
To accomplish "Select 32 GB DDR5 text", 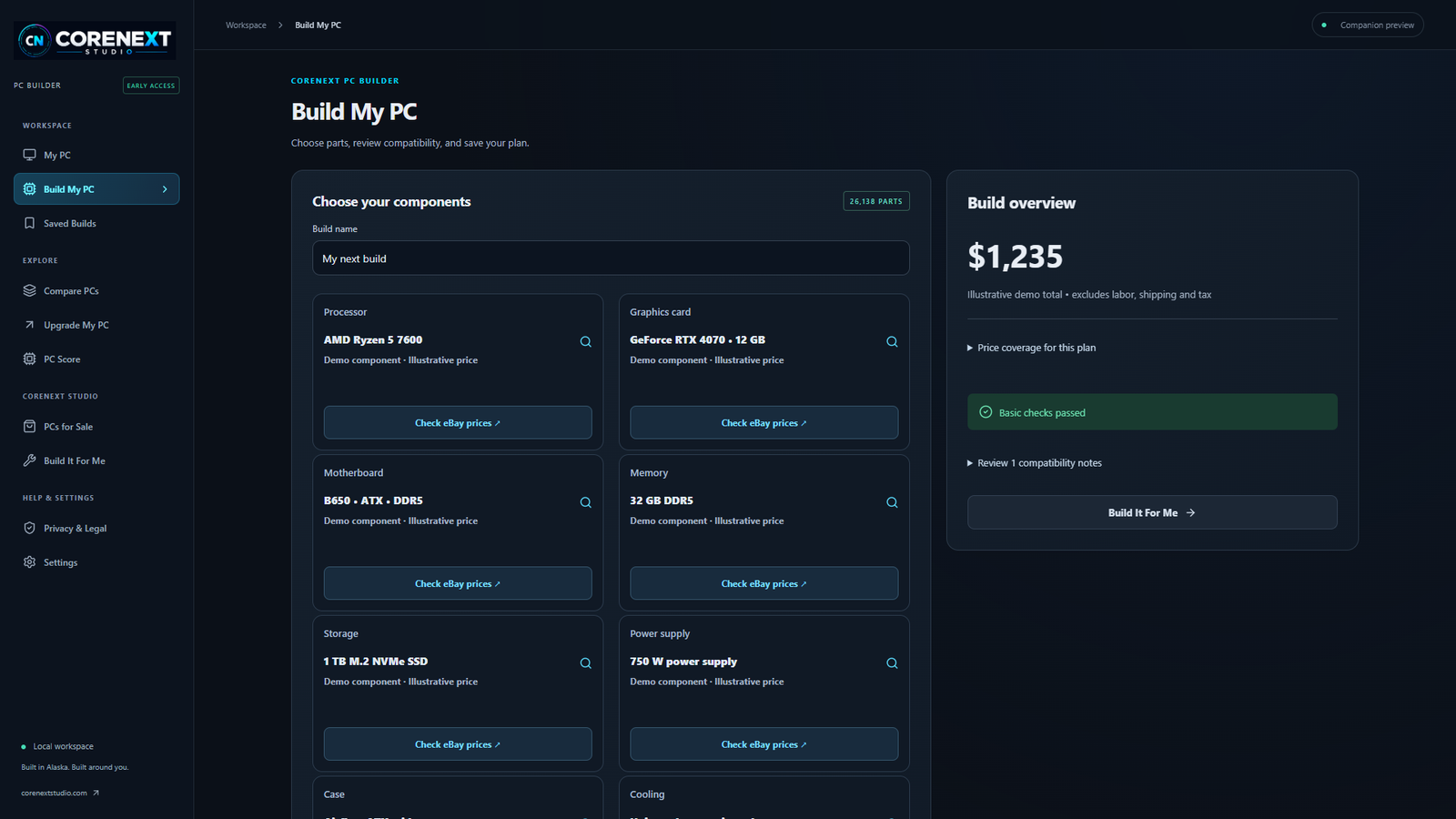I will point(662,501).
